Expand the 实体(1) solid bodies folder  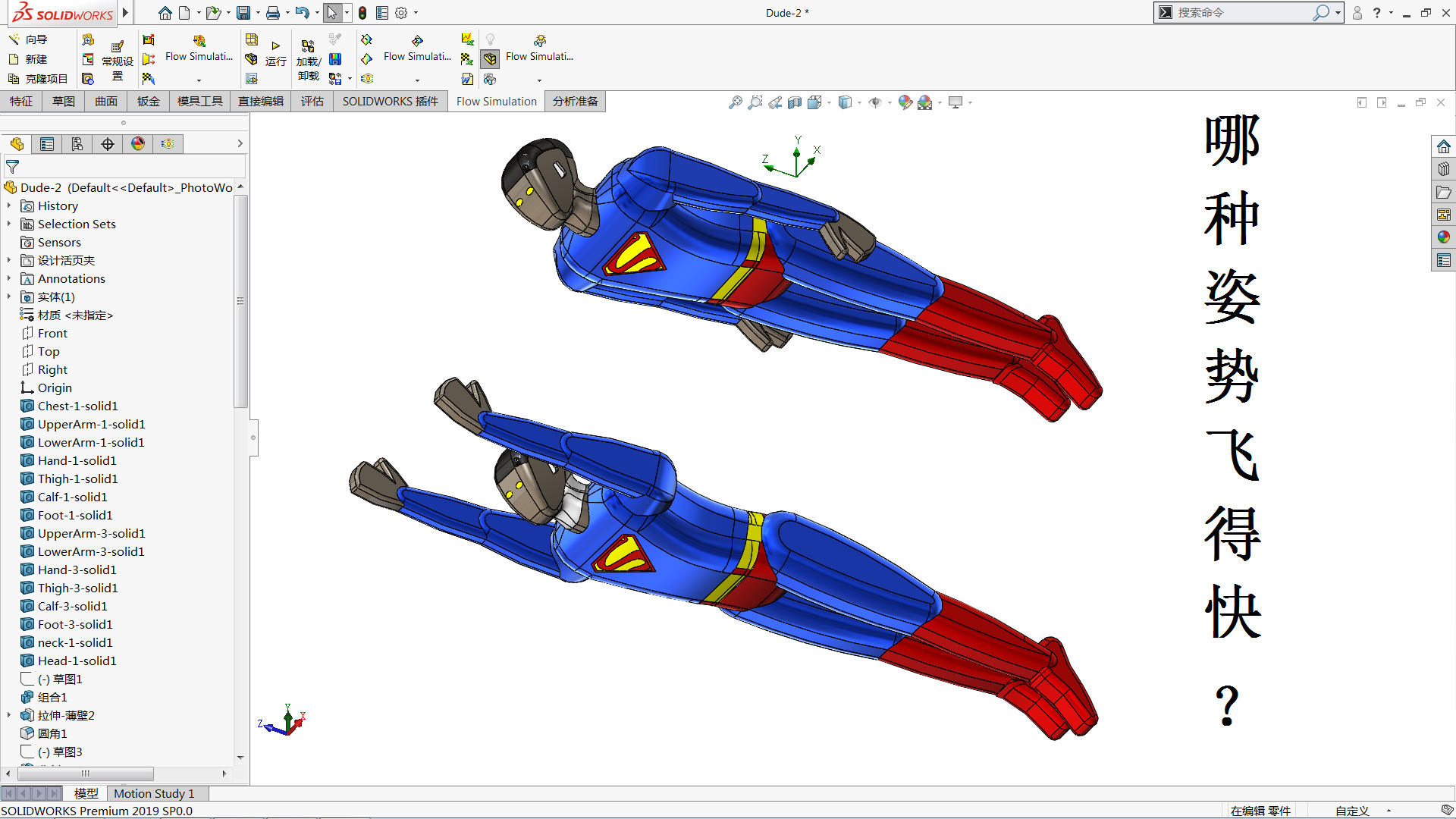9,297
